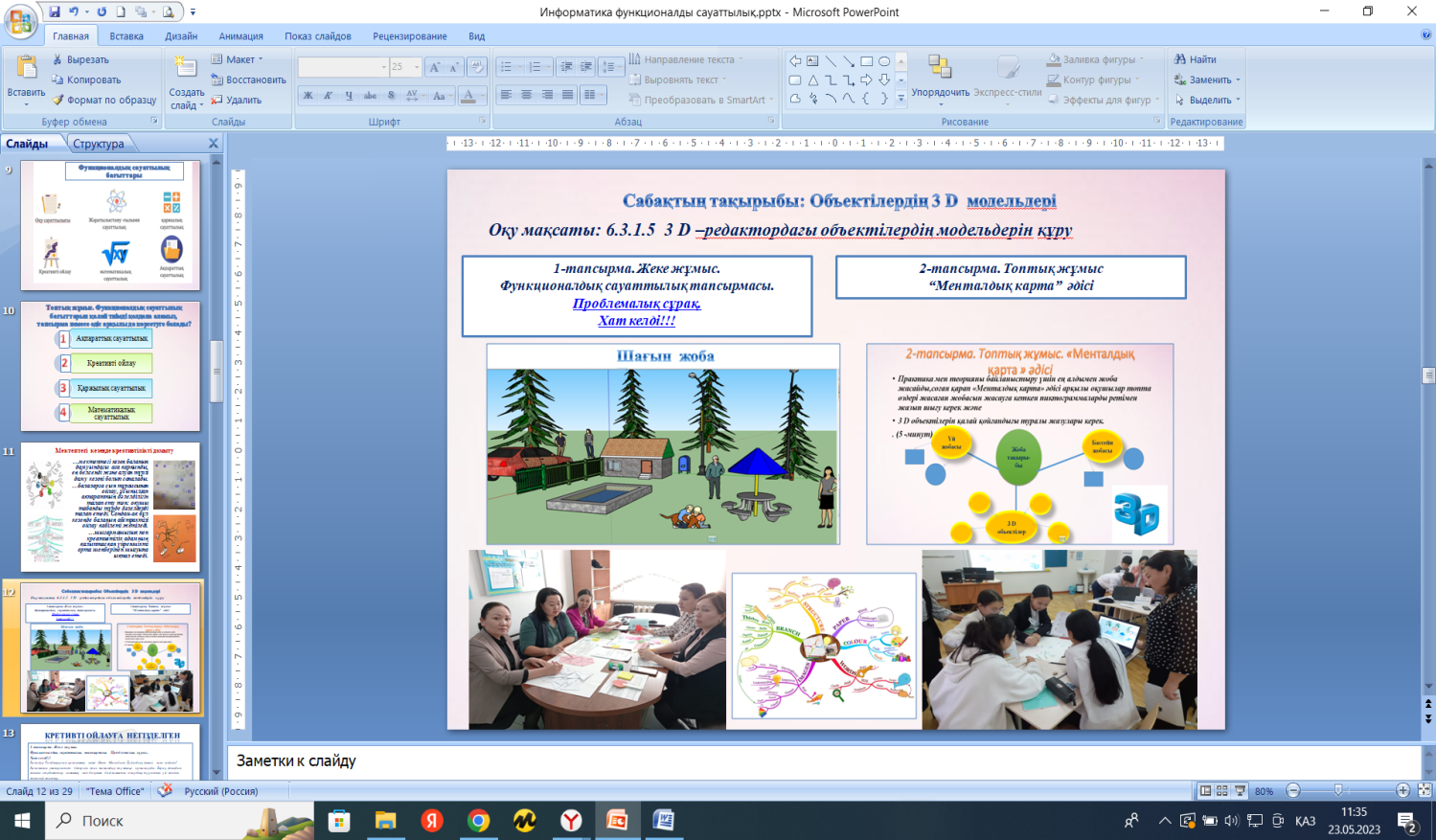Open the text columns dropdown

tap(594, 95)
